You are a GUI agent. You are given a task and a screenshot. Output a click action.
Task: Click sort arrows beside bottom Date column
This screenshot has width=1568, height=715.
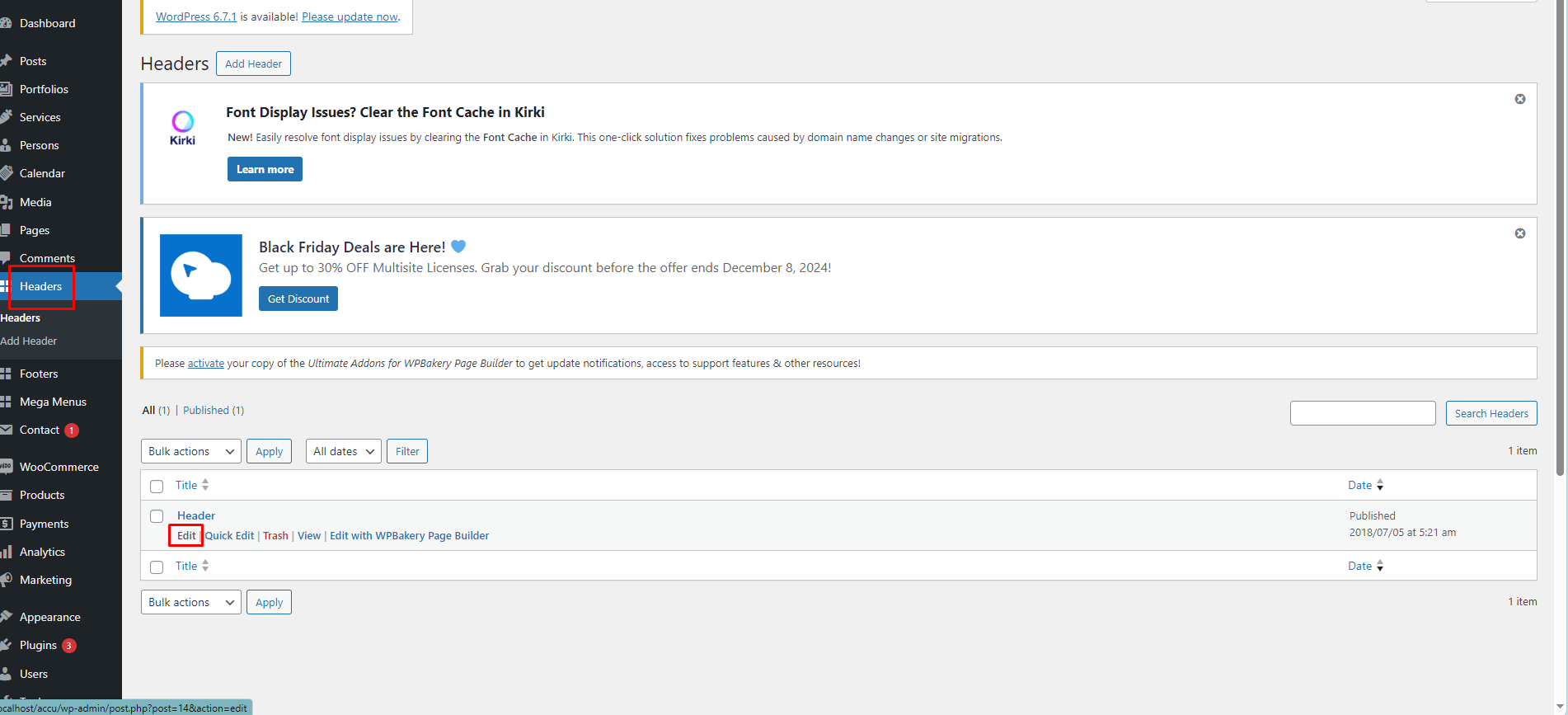tap(1380, 566)
